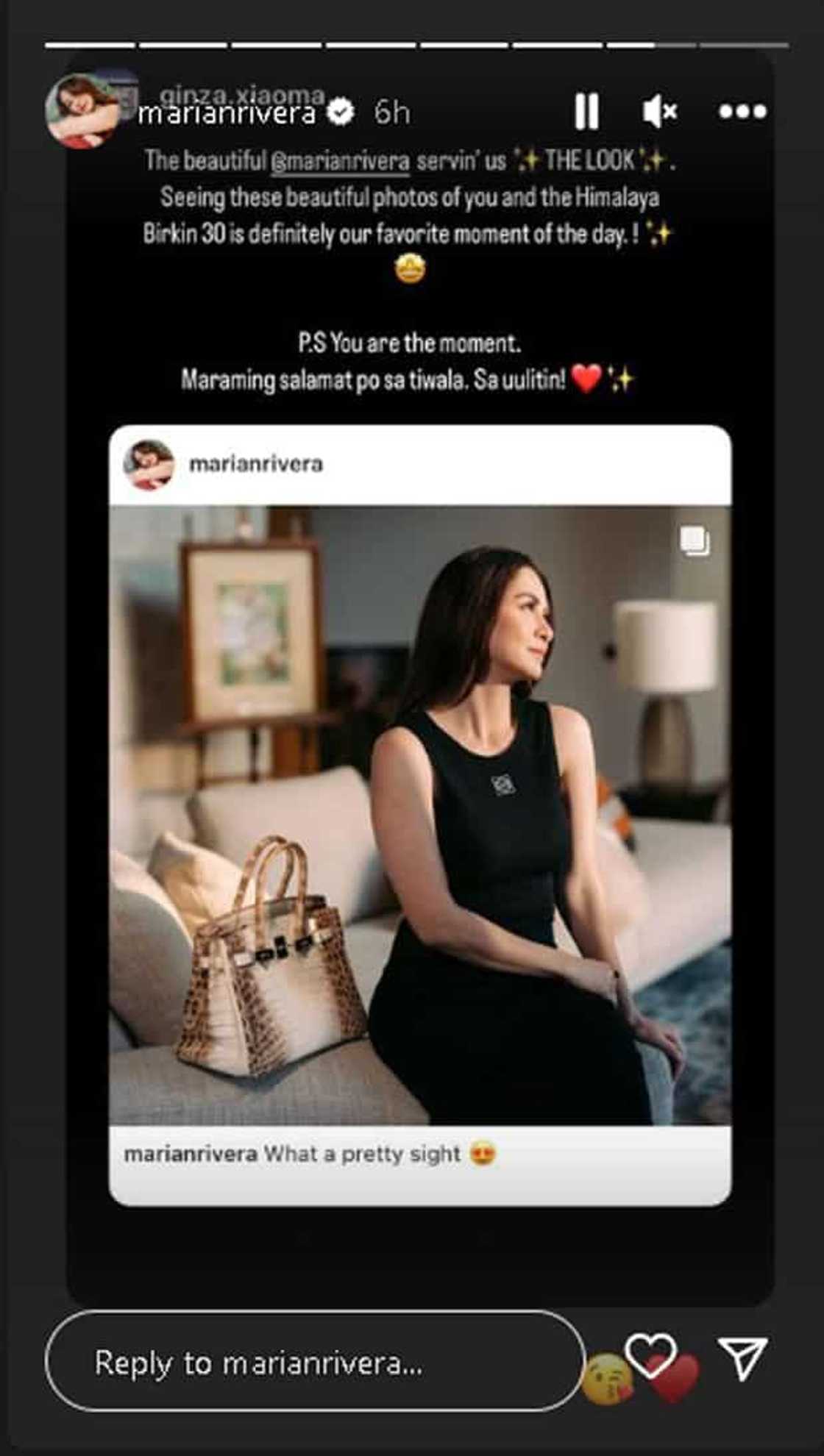Jump to the first story progress segment
The image size is (824, 1456).
(x=90, y=46)
